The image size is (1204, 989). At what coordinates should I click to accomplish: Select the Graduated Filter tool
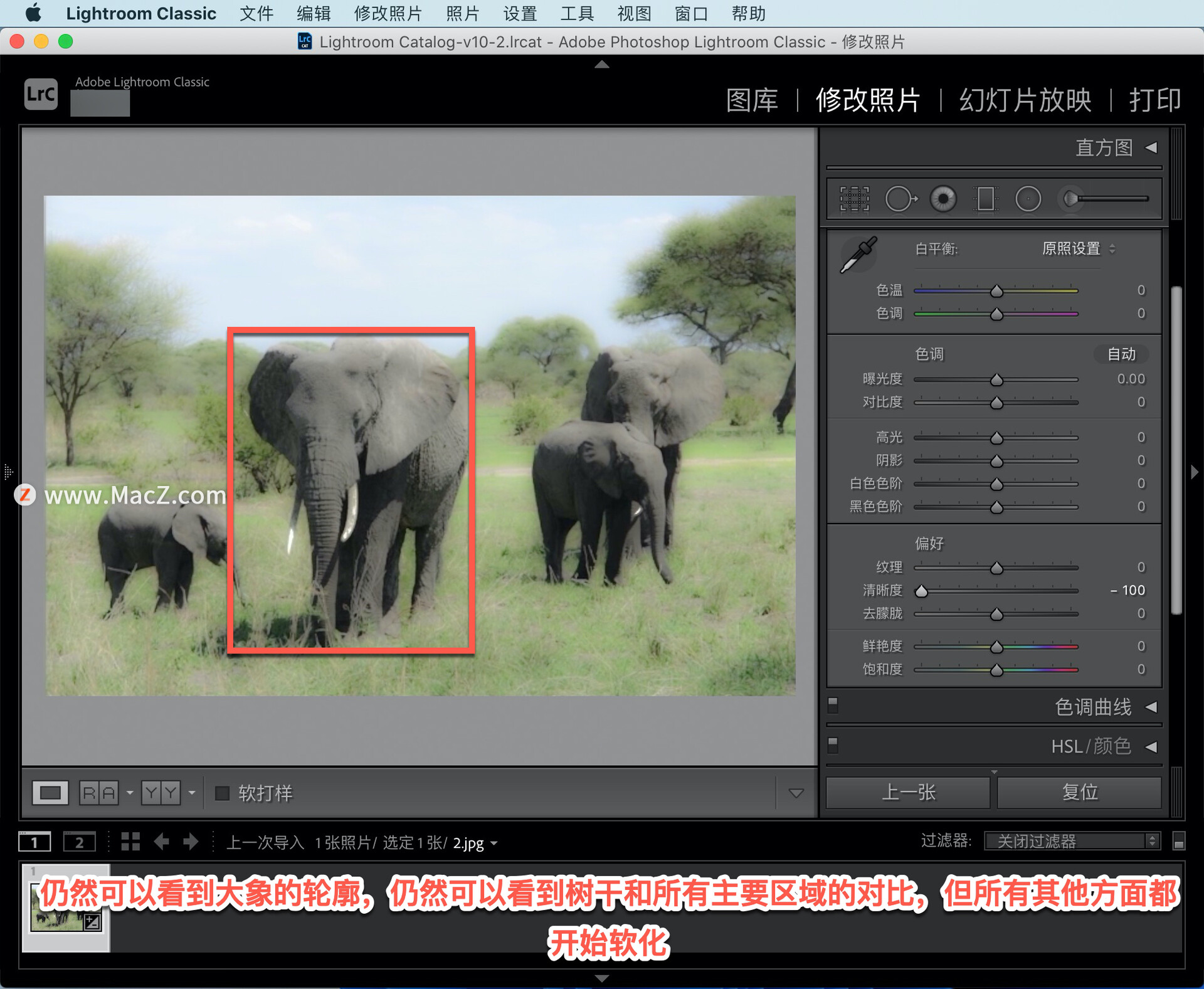tap(985, 199)
